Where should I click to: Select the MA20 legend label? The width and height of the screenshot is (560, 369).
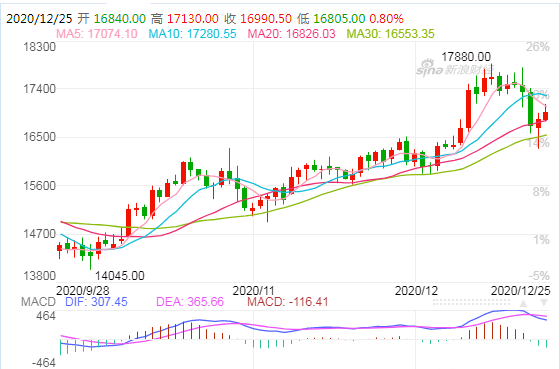[x=291, y=34]
